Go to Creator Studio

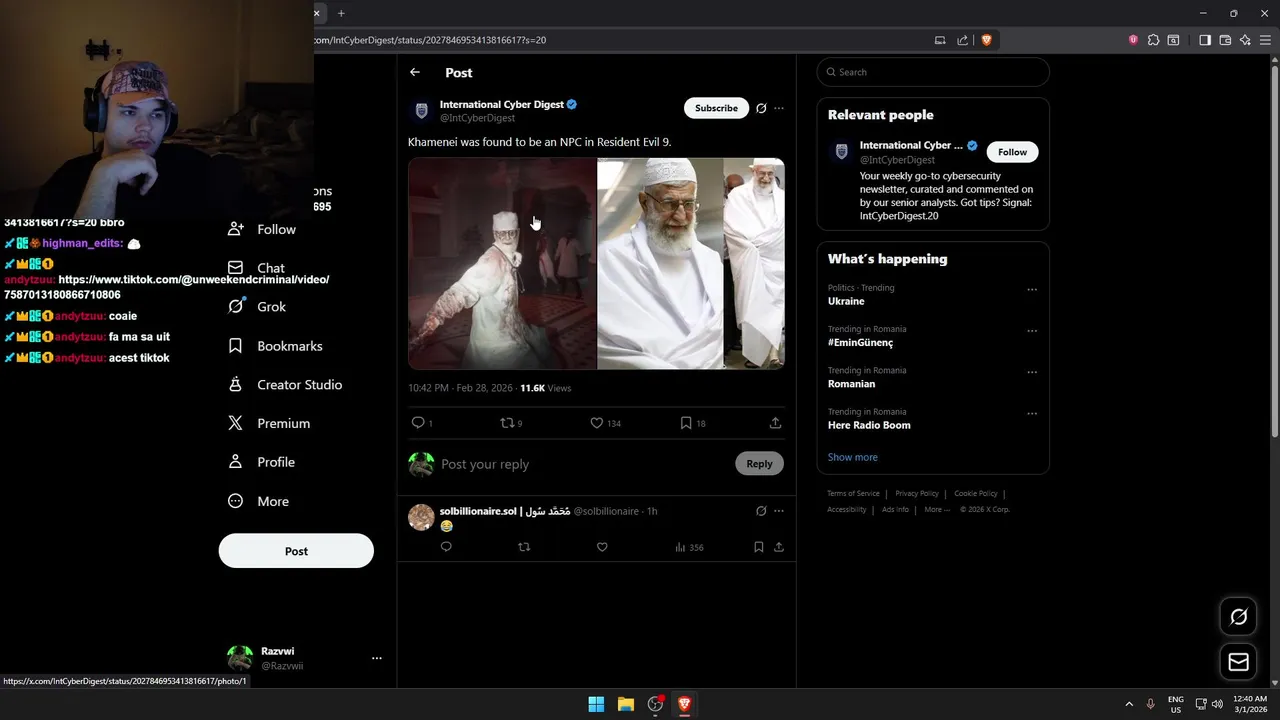tap(286, 385)
